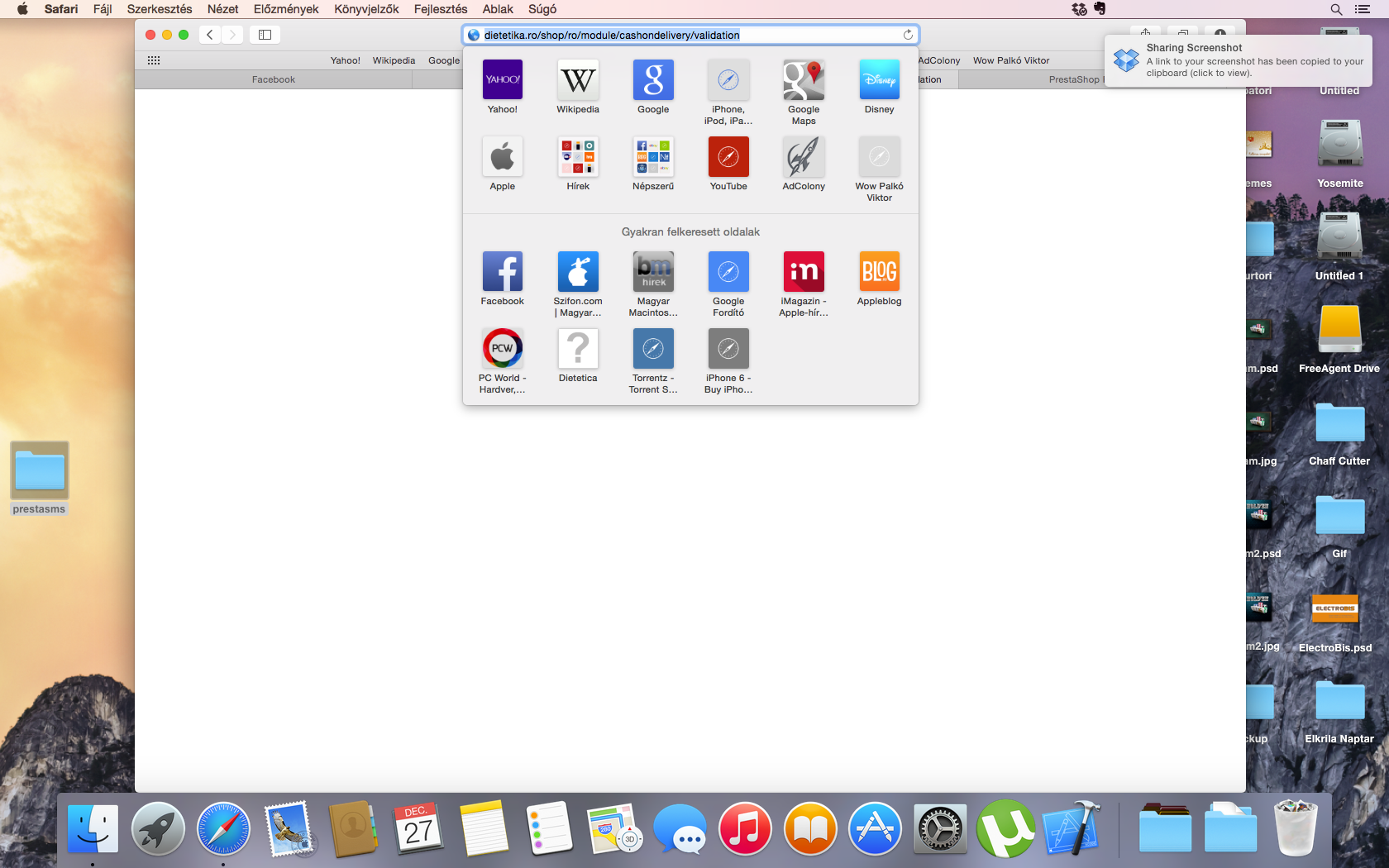Reload the page from the address bar

(x=908, y=35)
